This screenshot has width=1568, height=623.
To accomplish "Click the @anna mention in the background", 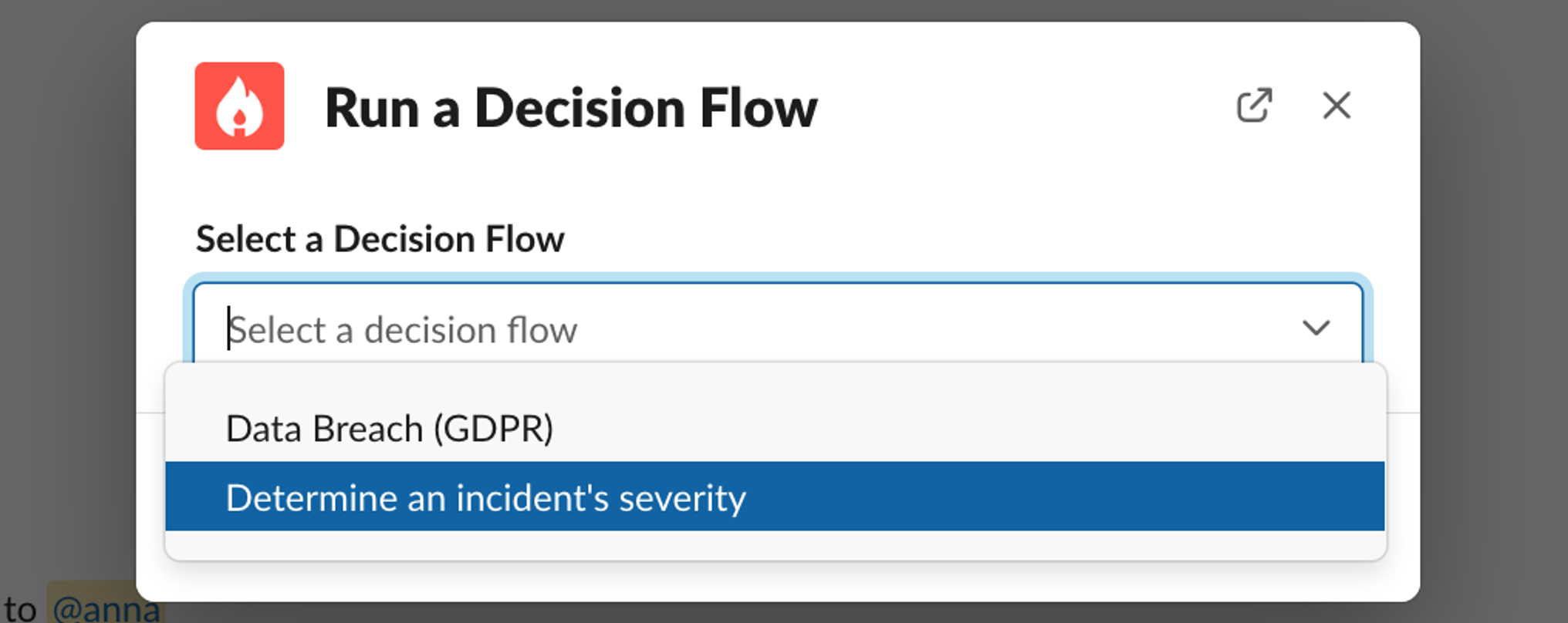I will tap(106, 609).
